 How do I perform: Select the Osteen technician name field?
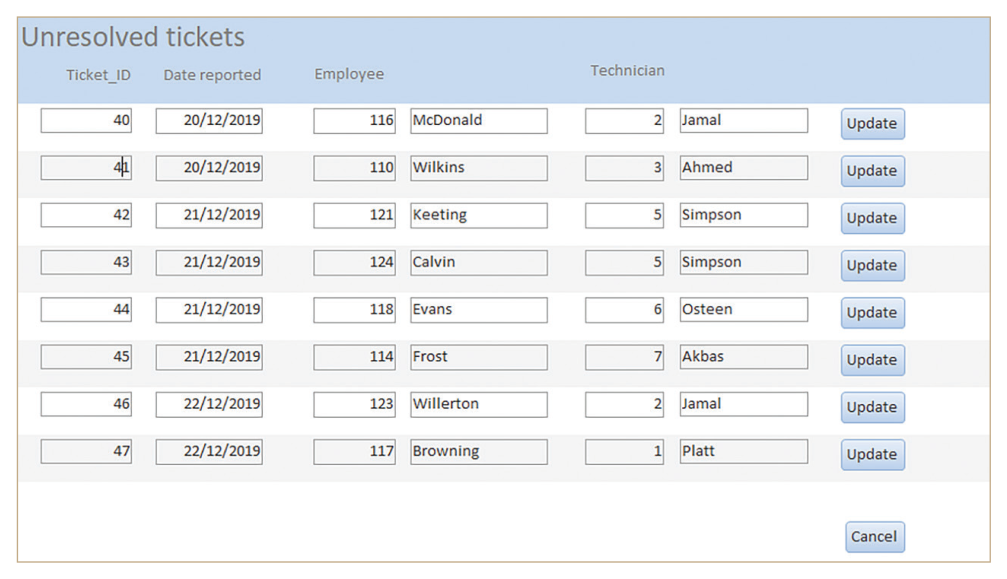tap(744, 310)
